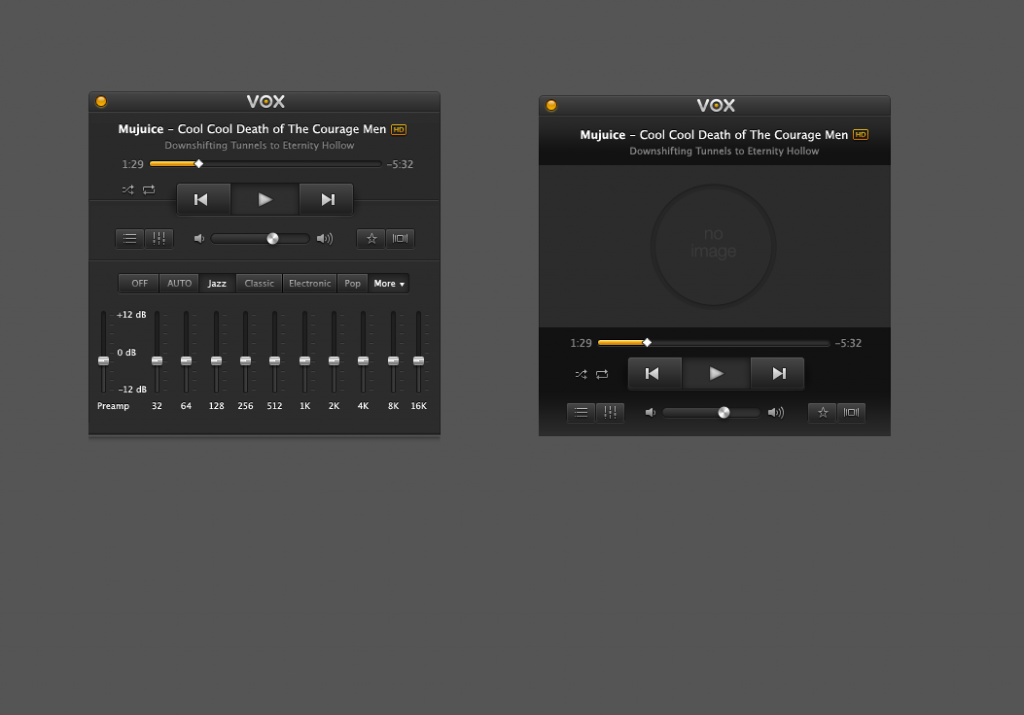Click the star icon in the equalizer window
This screenshot has height=715, width=1024.
371,238
